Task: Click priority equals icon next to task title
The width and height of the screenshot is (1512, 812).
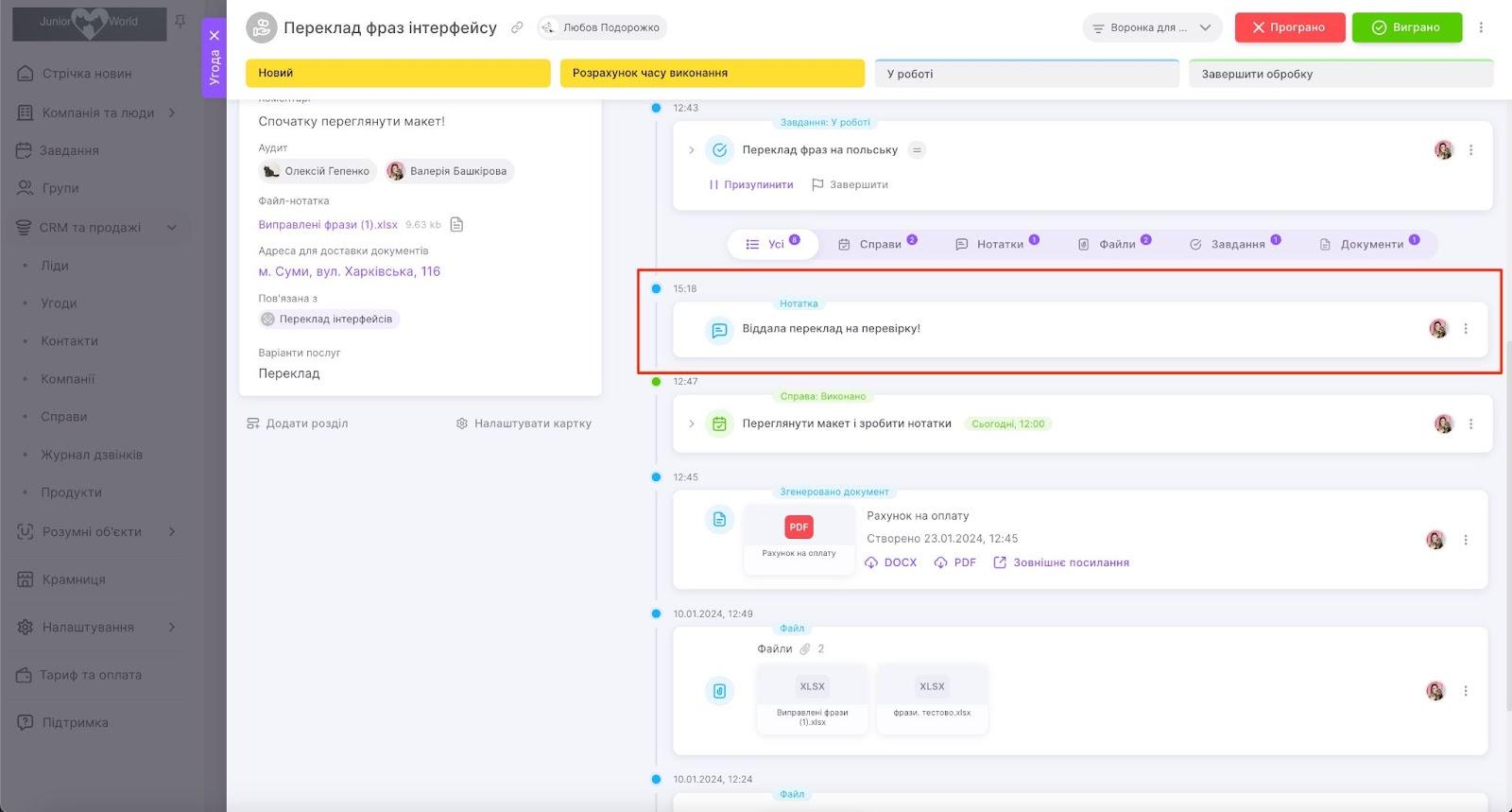Action: click(x=916, y=150)
